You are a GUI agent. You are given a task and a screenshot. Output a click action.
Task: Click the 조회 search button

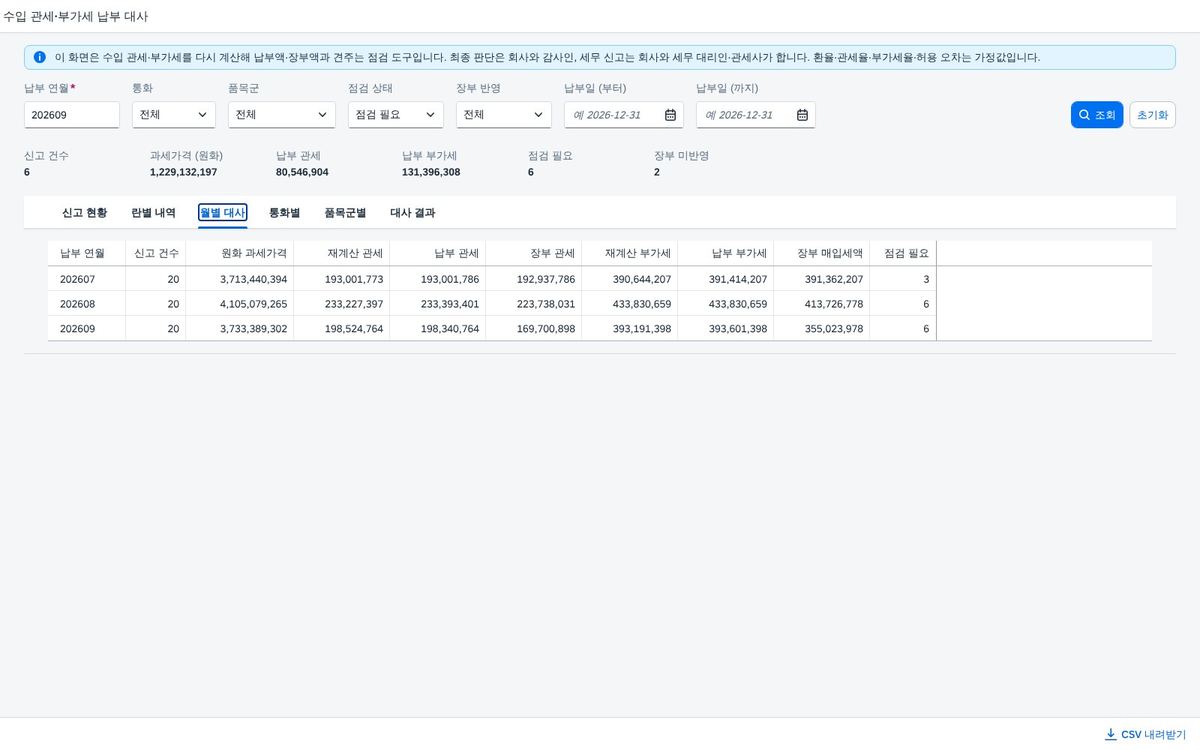(1097, 115)
